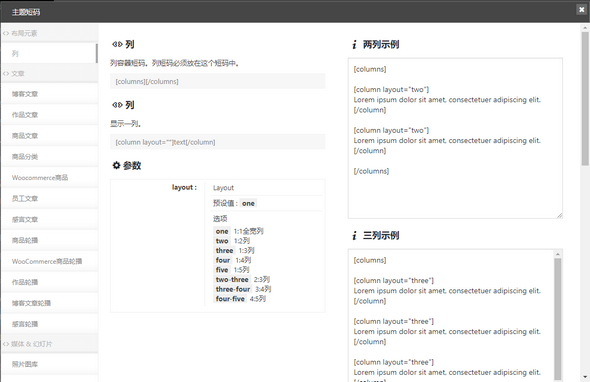This screenshot has height=382, width=590.
Task: Click inside the 两列示例 text area
Action: pos(455,138)
